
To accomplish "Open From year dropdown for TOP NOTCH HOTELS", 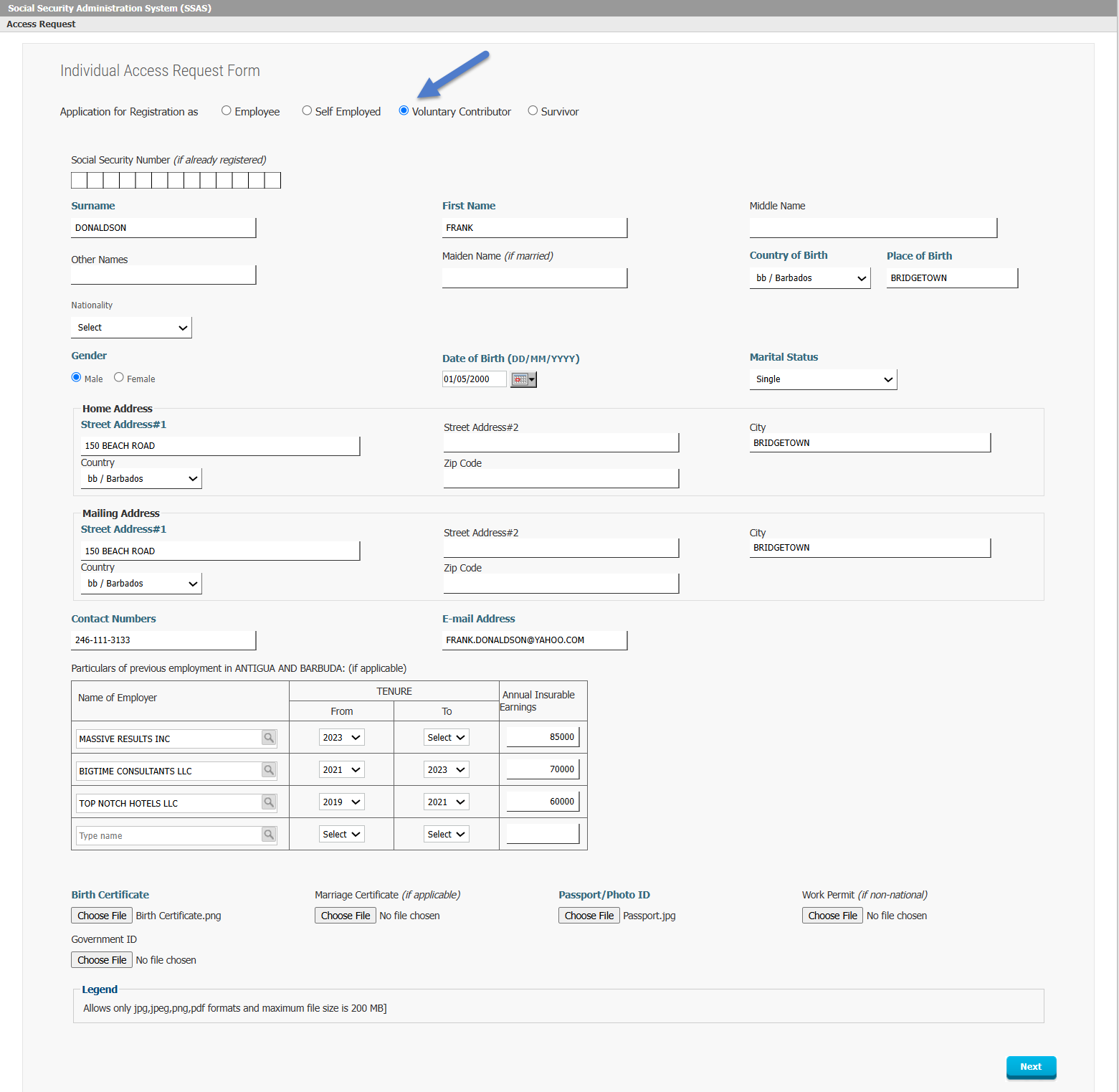I will point(342,802).
